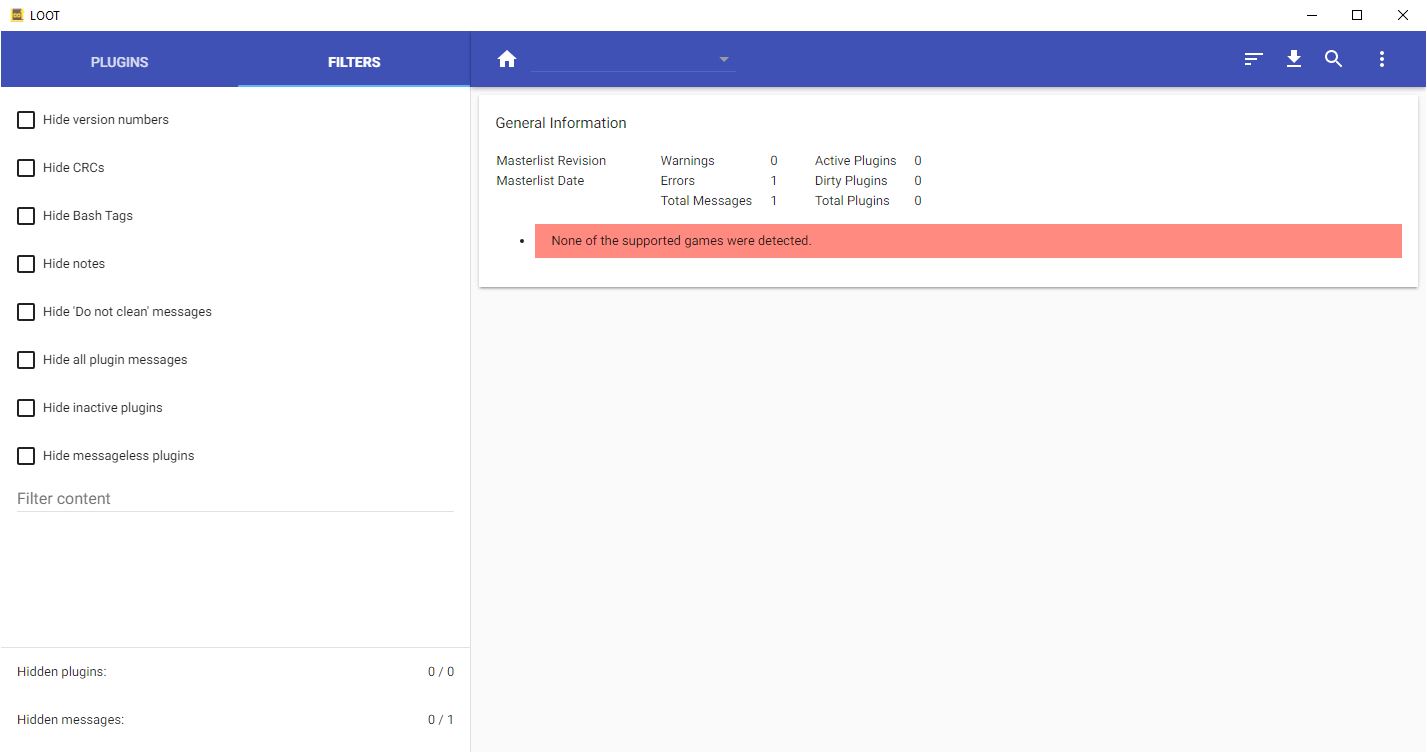Check Hide all plugin messages
1427x753 pixels.
(x=26, y=360)
